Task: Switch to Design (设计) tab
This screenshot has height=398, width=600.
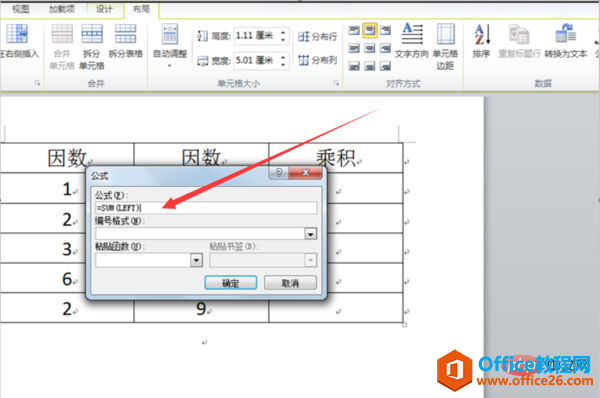Action: click(104, 9)
